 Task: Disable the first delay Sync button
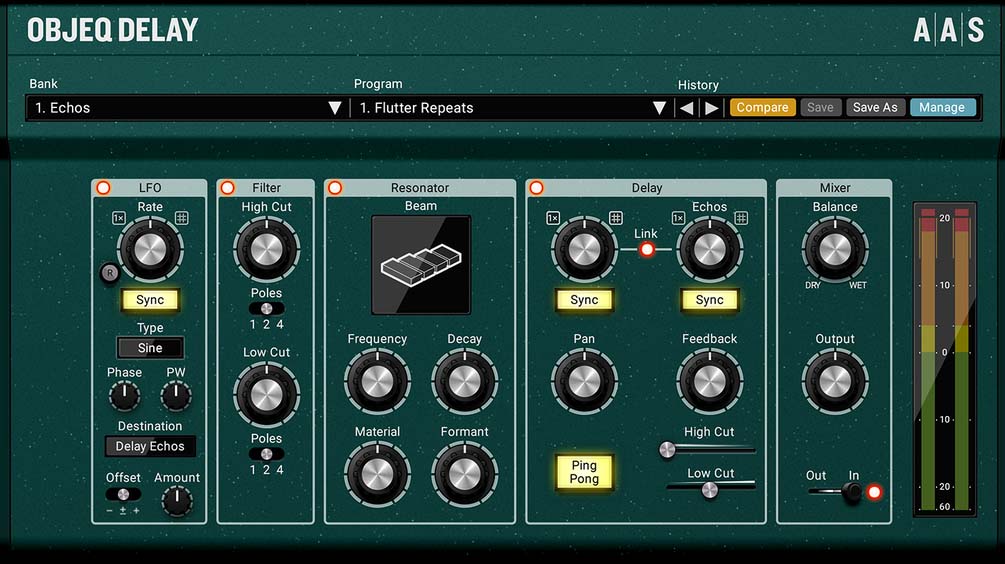tap(584, 300)
